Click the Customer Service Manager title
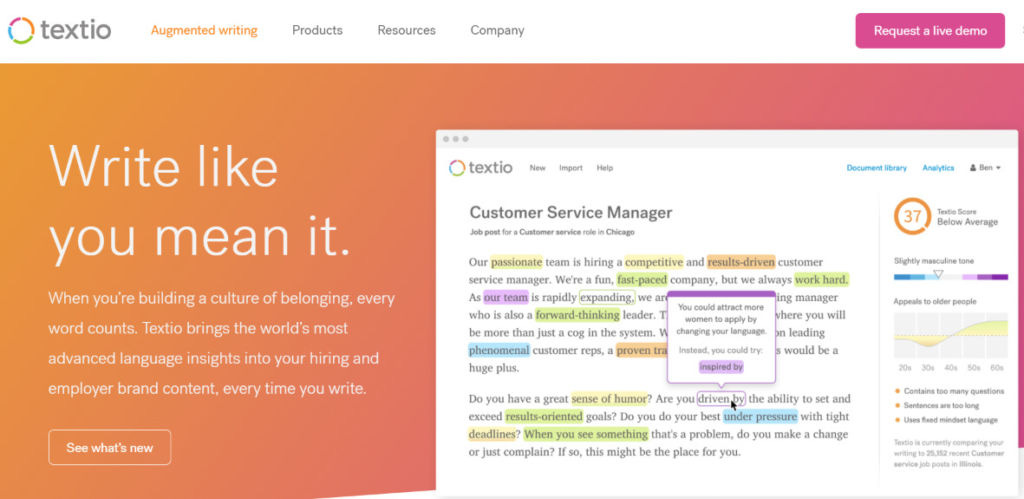The width and height of the screenshot is (1024, 499). [x=571, y=212]
